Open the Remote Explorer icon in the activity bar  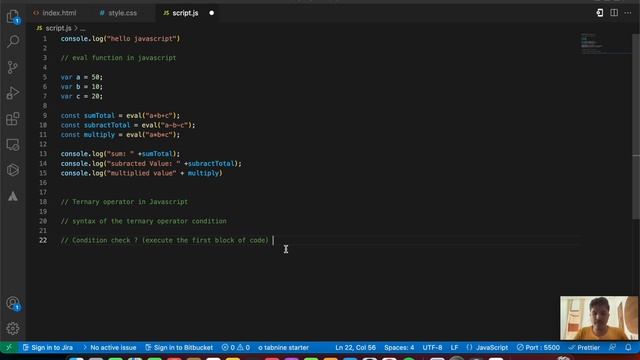coord(13,144)
